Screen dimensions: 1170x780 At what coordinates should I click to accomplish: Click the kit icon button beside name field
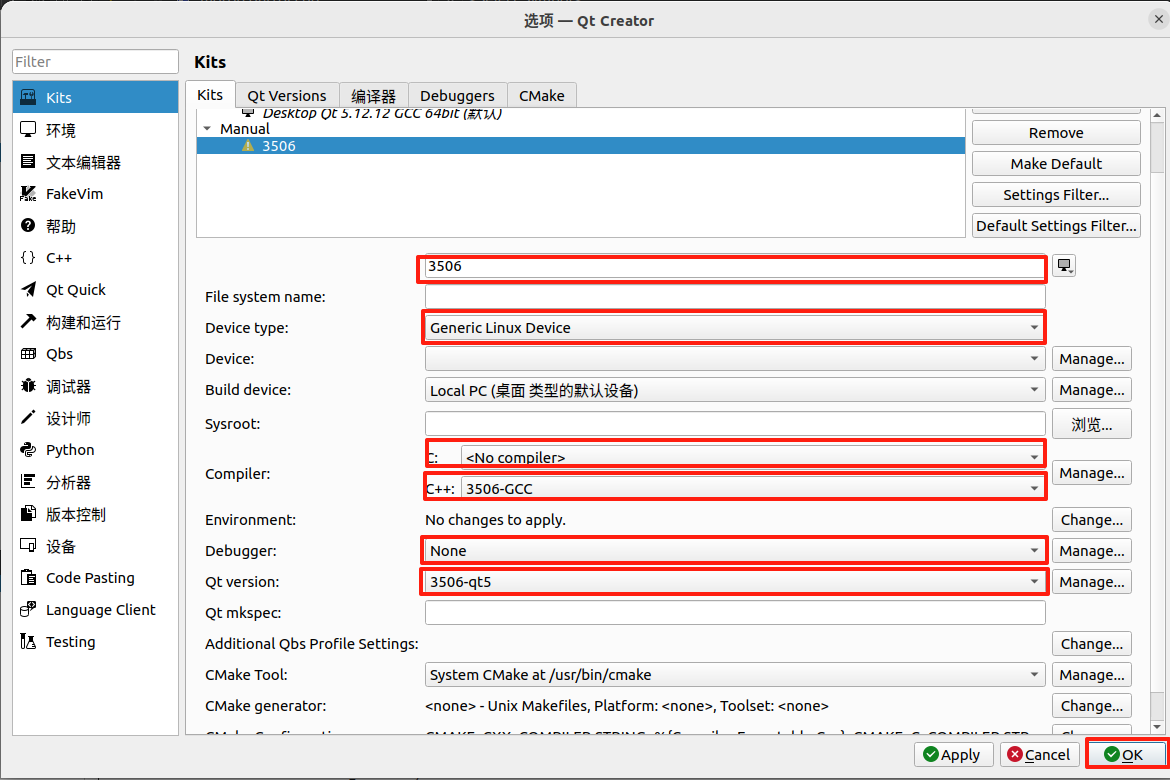point(1064,266)
